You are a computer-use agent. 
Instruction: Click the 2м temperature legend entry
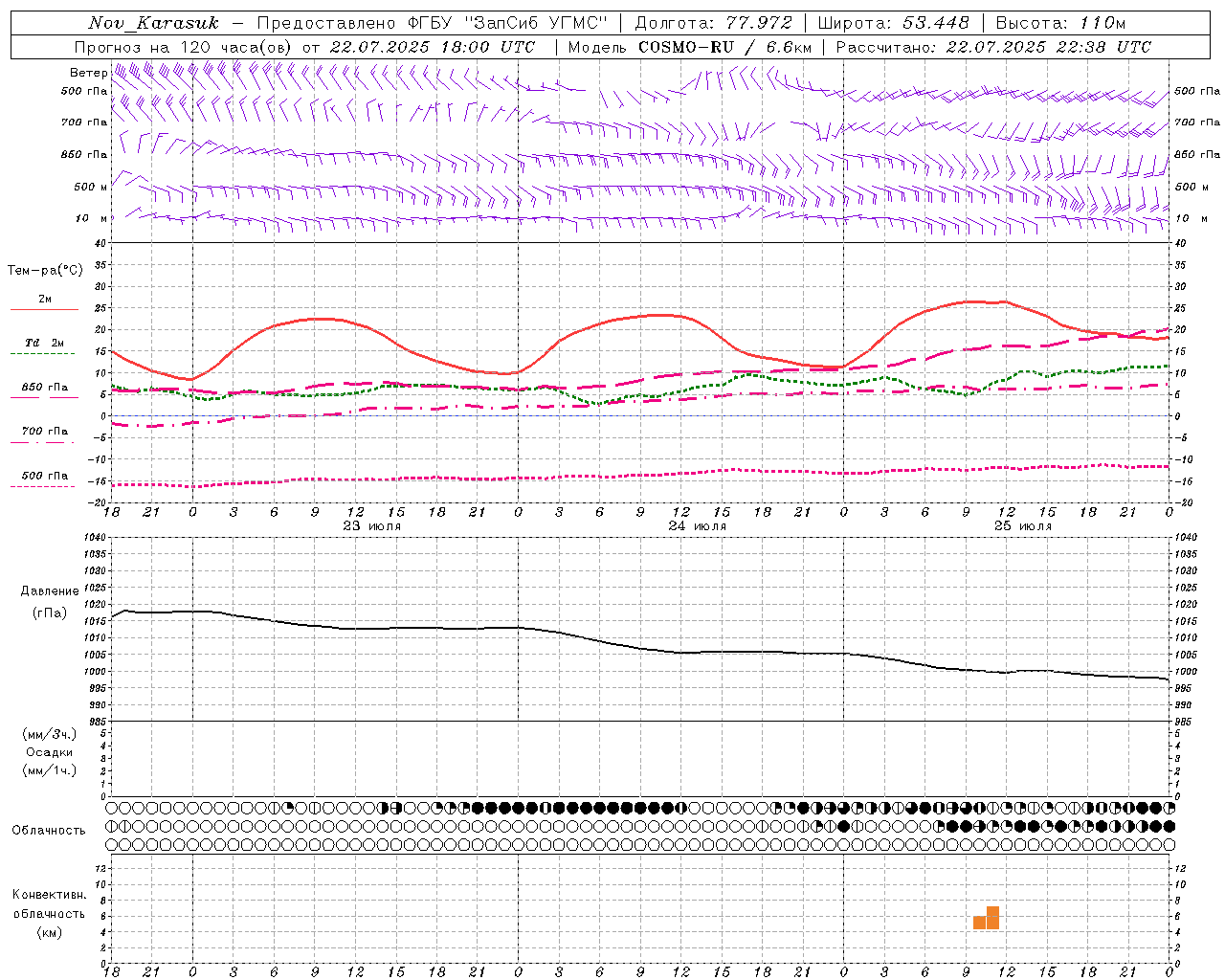click(x=45, y=300)
